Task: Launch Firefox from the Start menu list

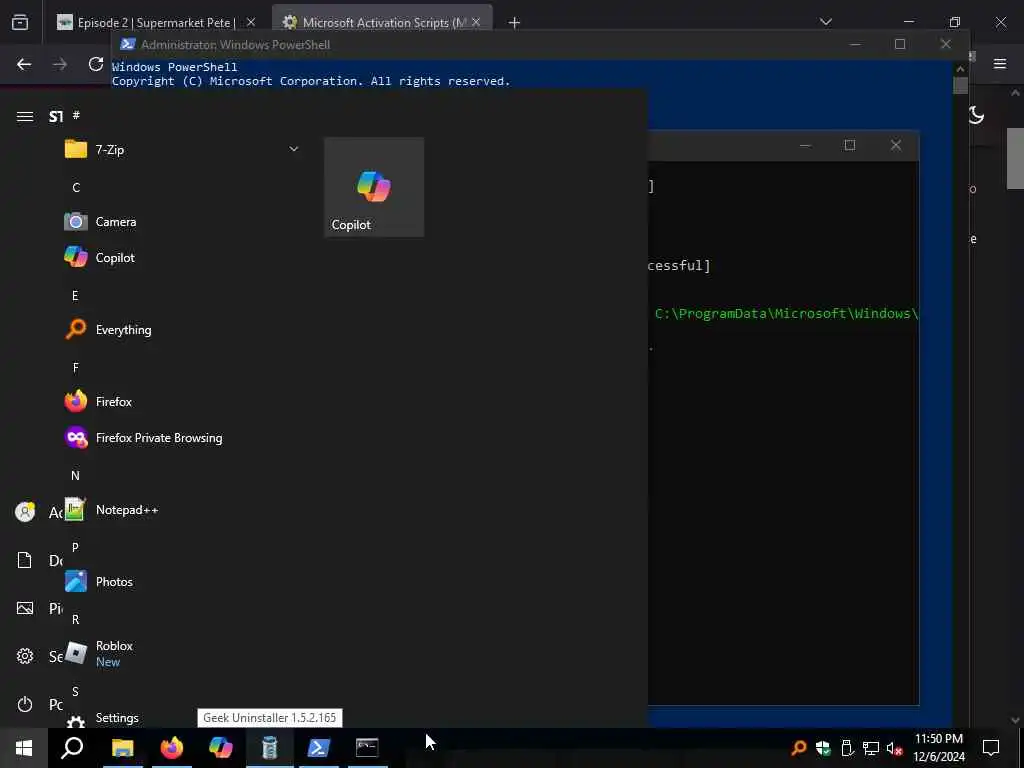Action: point(181,401)
